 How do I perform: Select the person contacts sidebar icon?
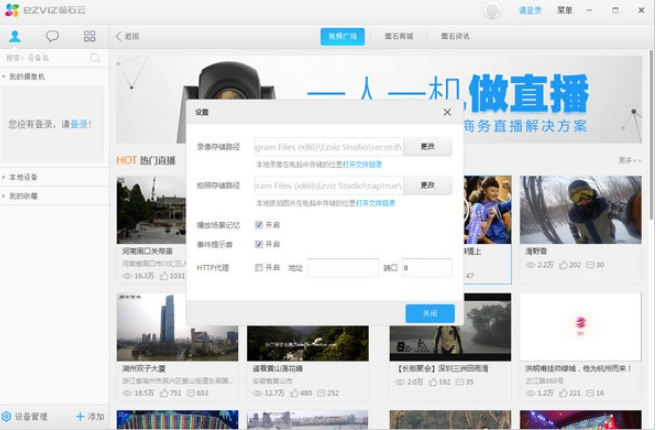coord(15,36)
